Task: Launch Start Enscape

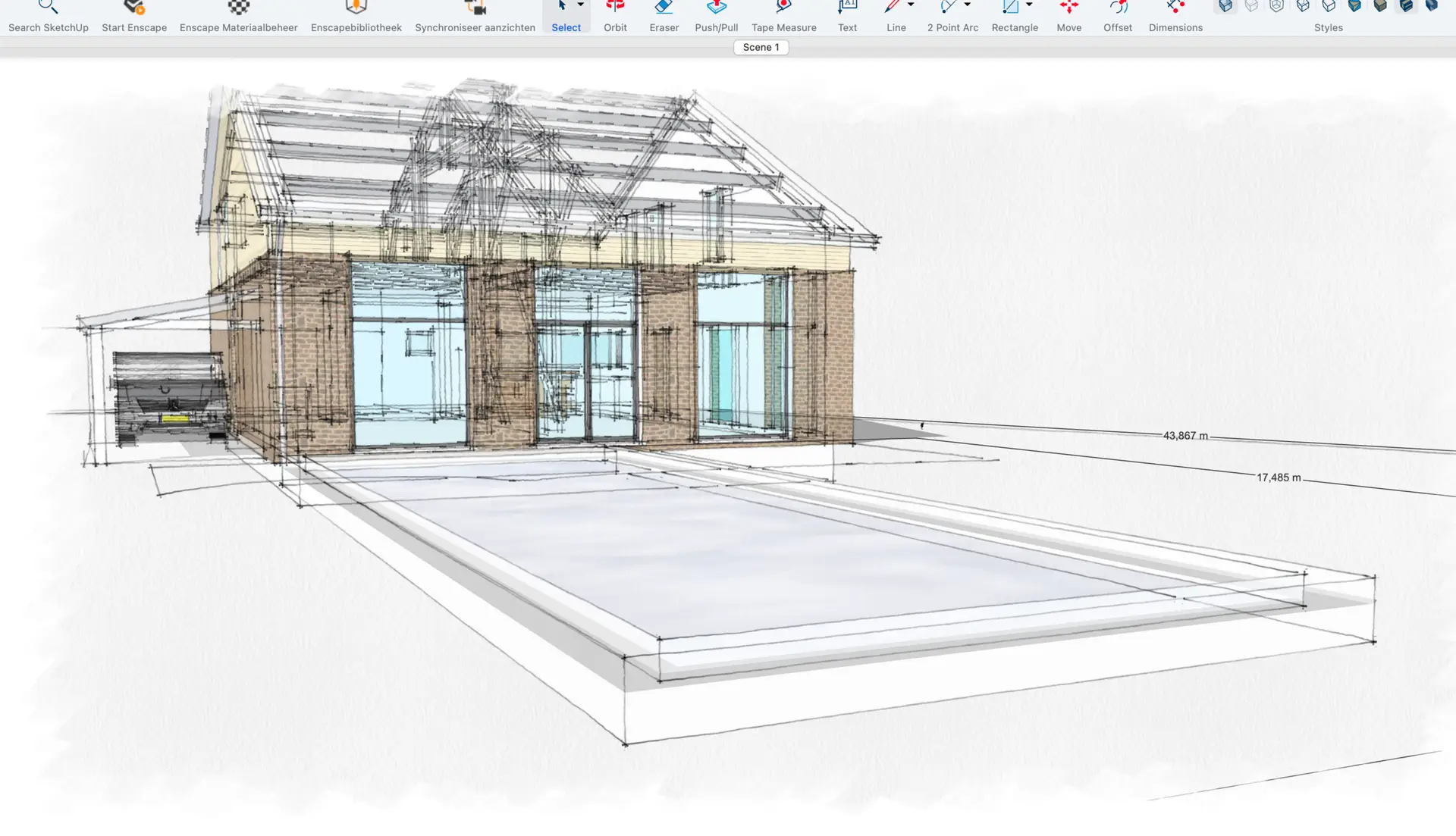Action: coord(134,9)
